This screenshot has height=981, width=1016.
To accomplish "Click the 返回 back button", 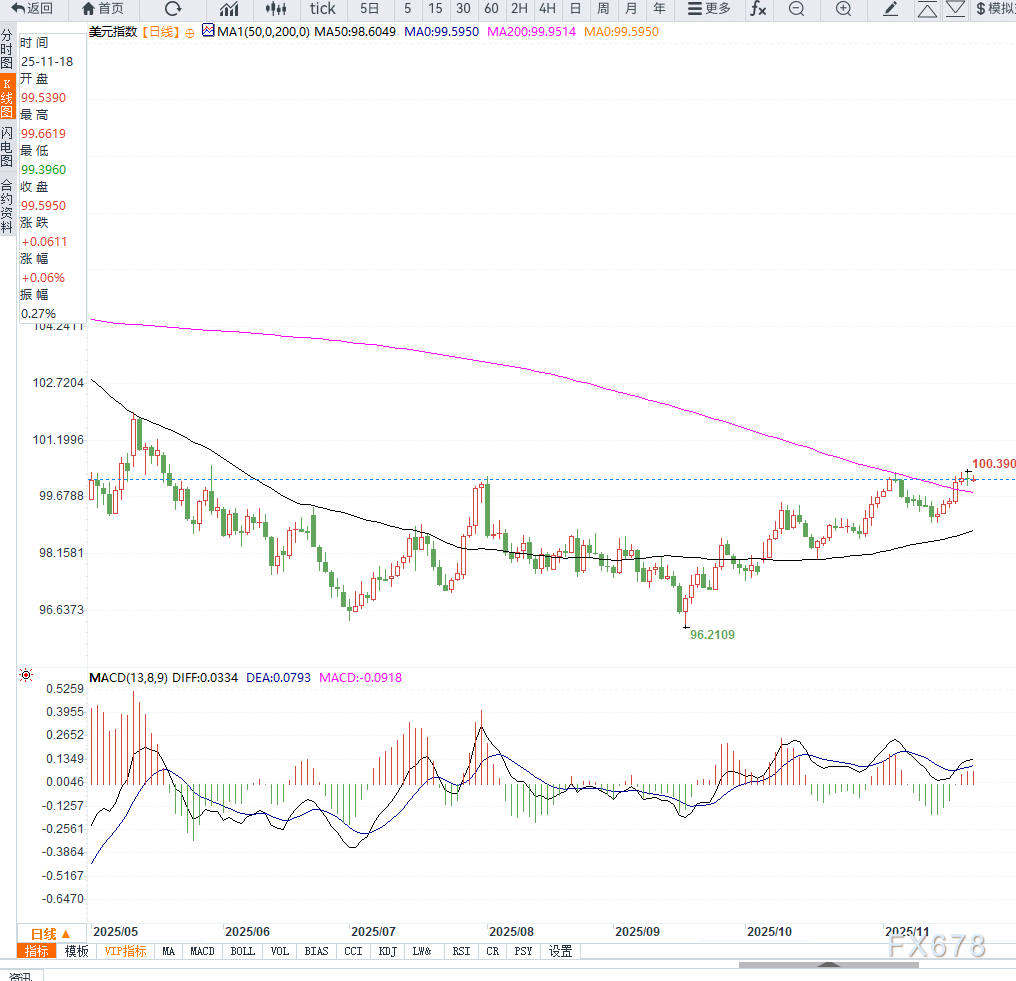I will [x=33, y=9].
